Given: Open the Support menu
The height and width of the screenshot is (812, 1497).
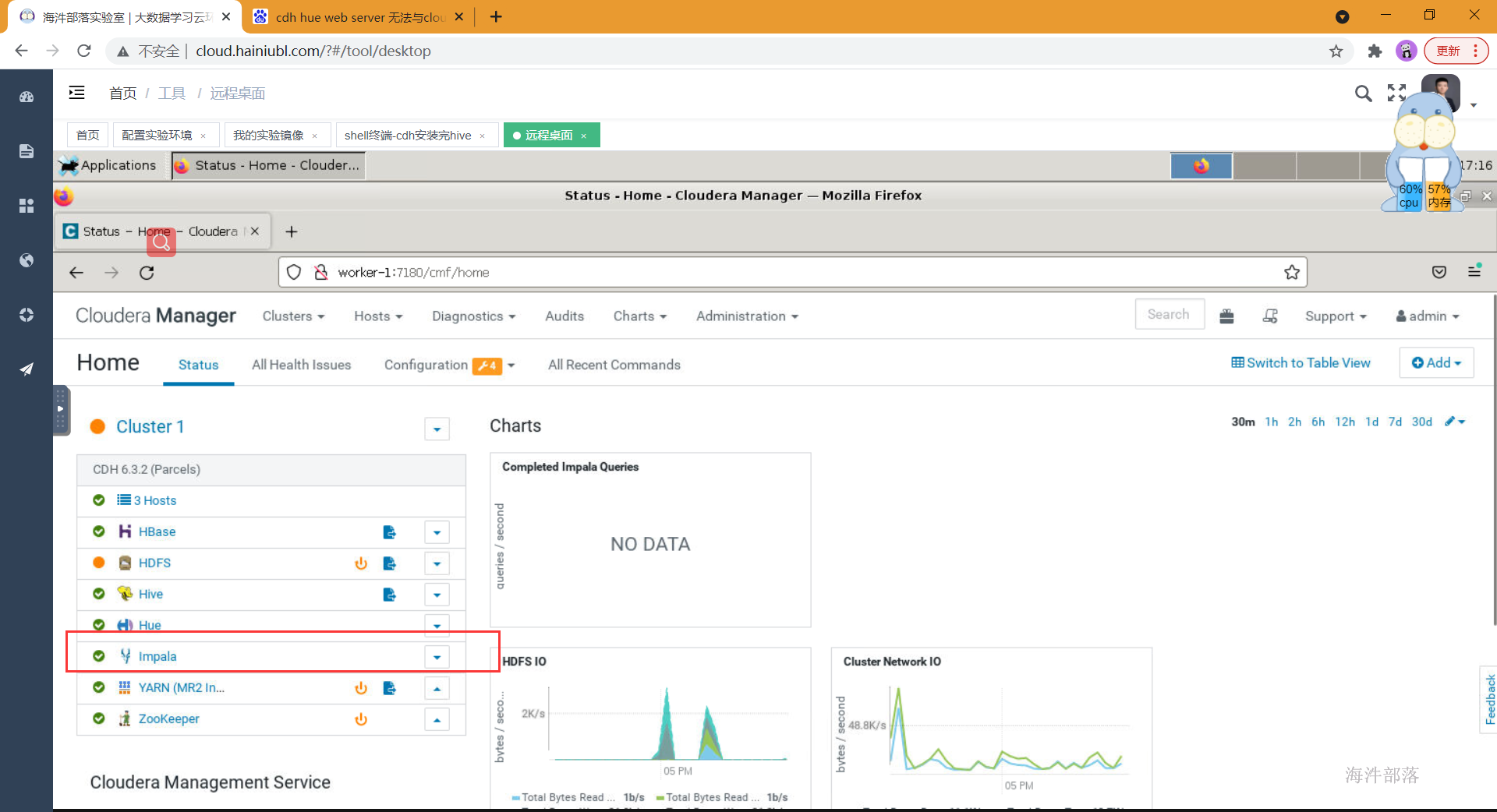Looking at the screenshot, I should click(x=1336, y=316).
